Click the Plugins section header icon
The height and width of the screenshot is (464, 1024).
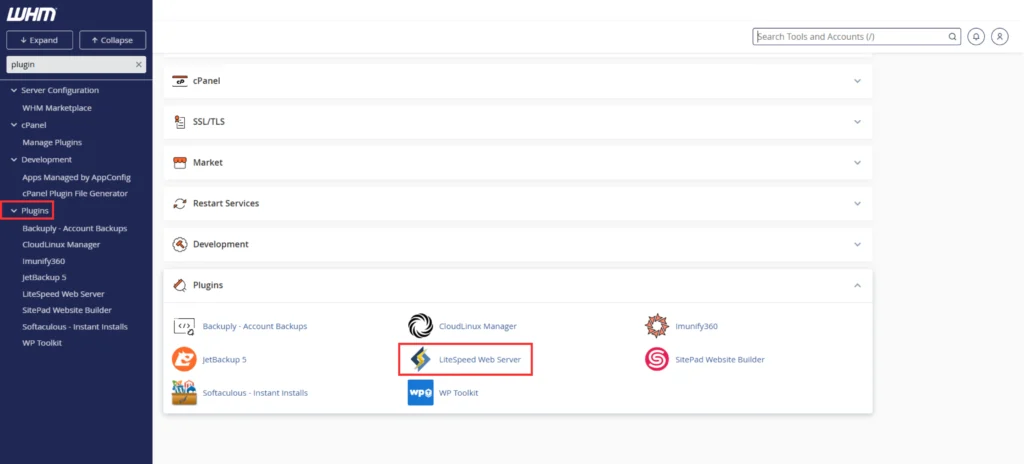pos(180,285)
